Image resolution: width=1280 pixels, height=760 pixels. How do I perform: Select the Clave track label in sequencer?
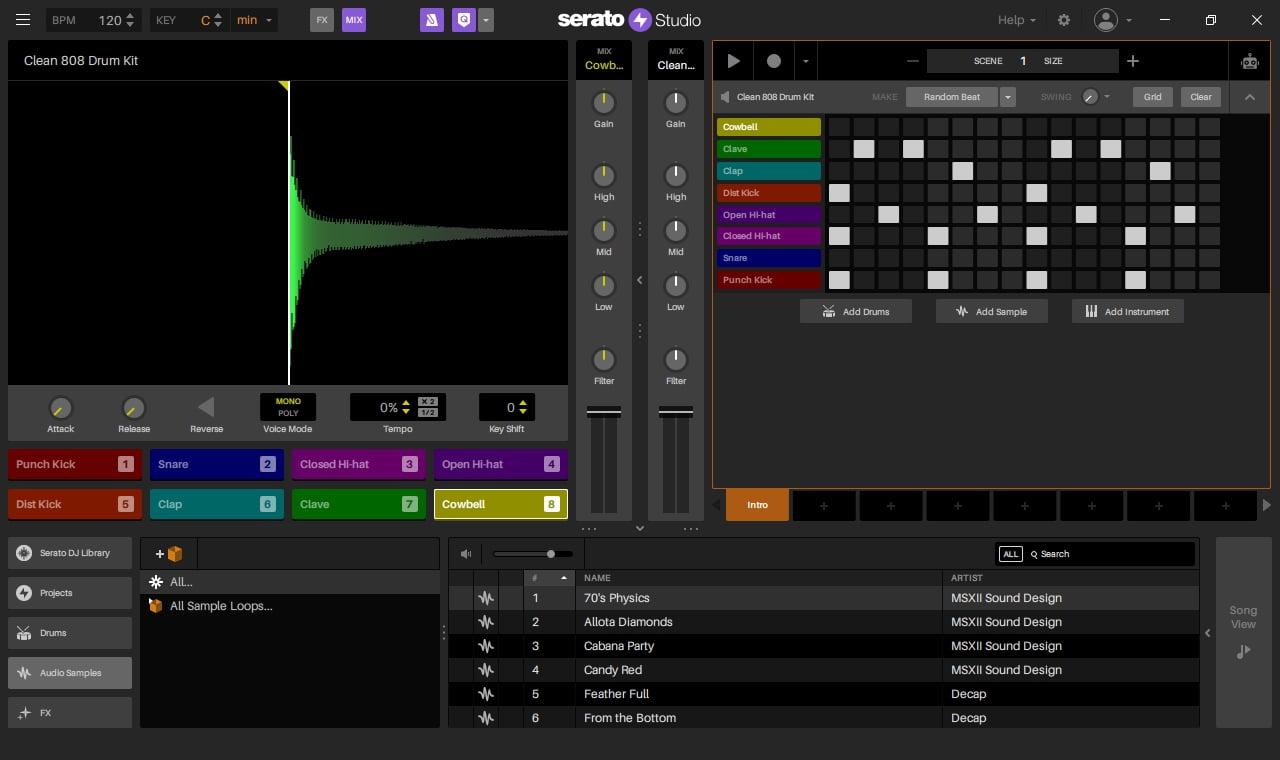tap(769, 149)
